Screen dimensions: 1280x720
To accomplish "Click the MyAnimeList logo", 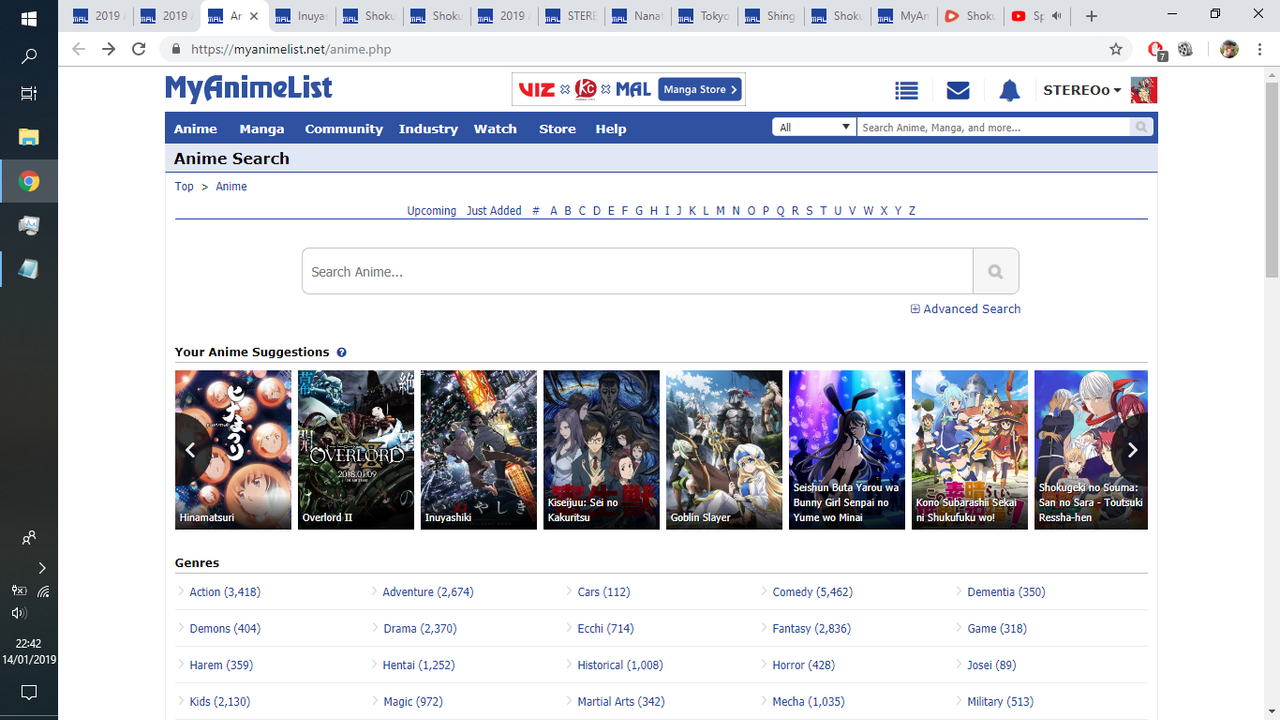I will click(249, 89).
